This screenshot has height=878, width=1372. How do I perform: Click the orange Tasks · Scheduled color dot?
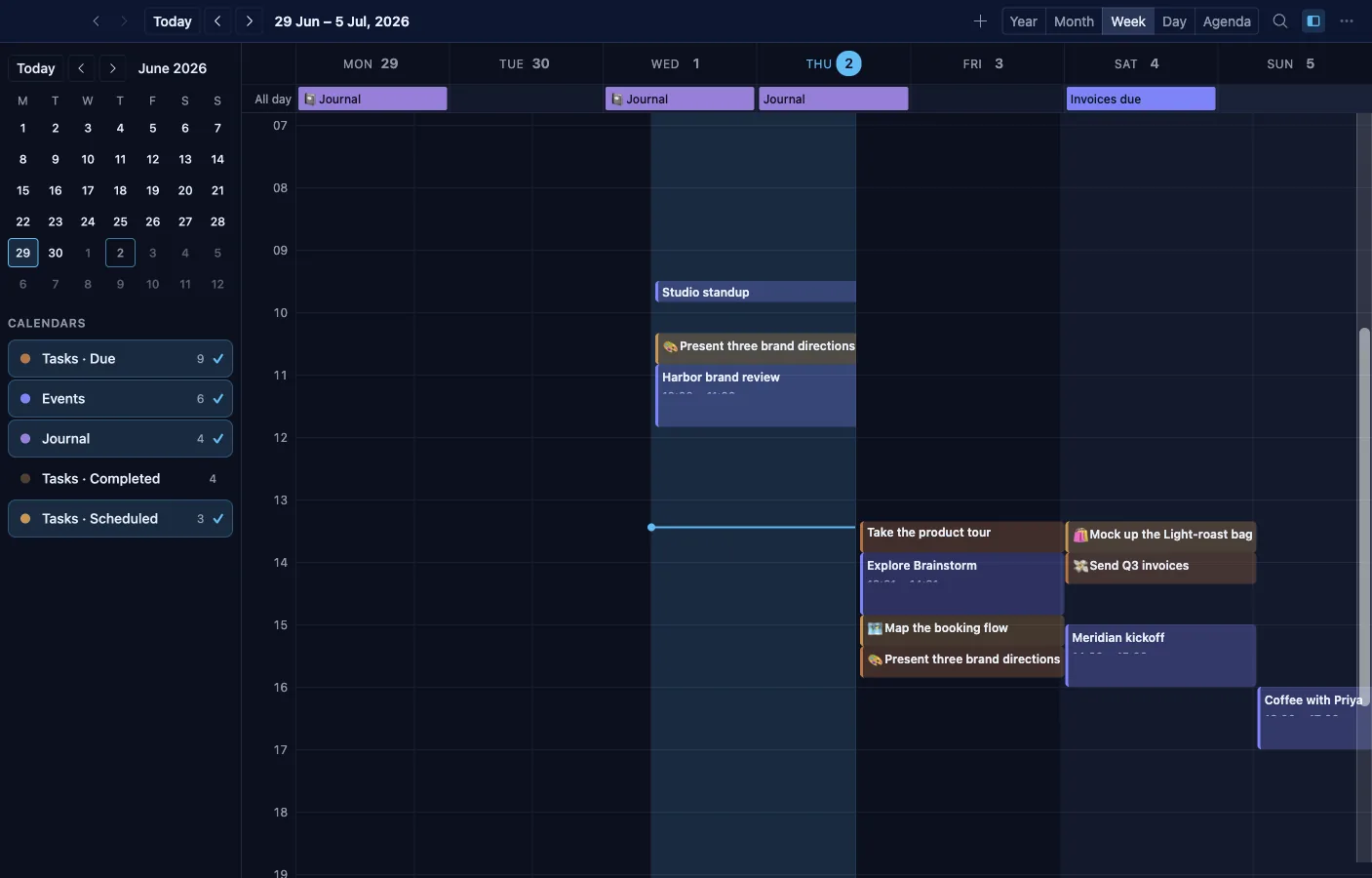25,519
